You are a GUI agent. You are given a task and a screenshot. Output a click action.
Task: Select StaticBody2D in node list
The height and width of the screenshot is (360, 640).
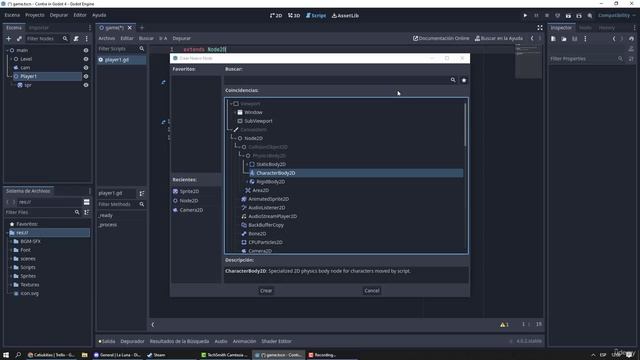[x=271, y=164]
